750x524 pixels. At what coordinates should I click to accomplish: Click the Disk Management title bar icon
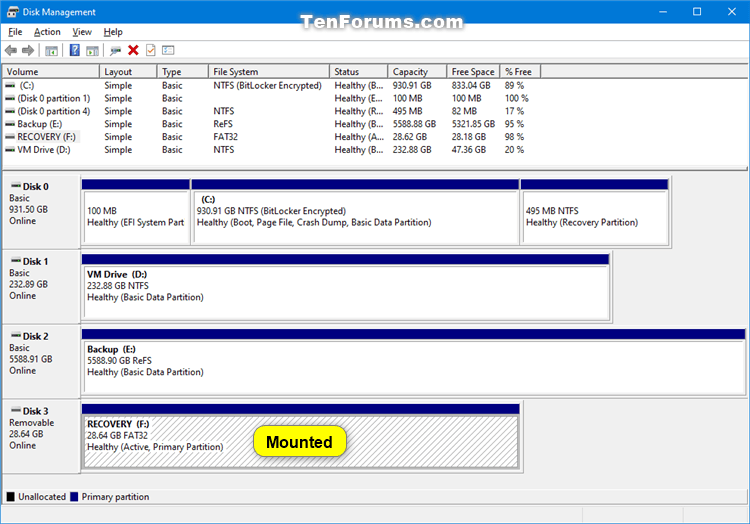pyautogui.click(x=13, y=12)
